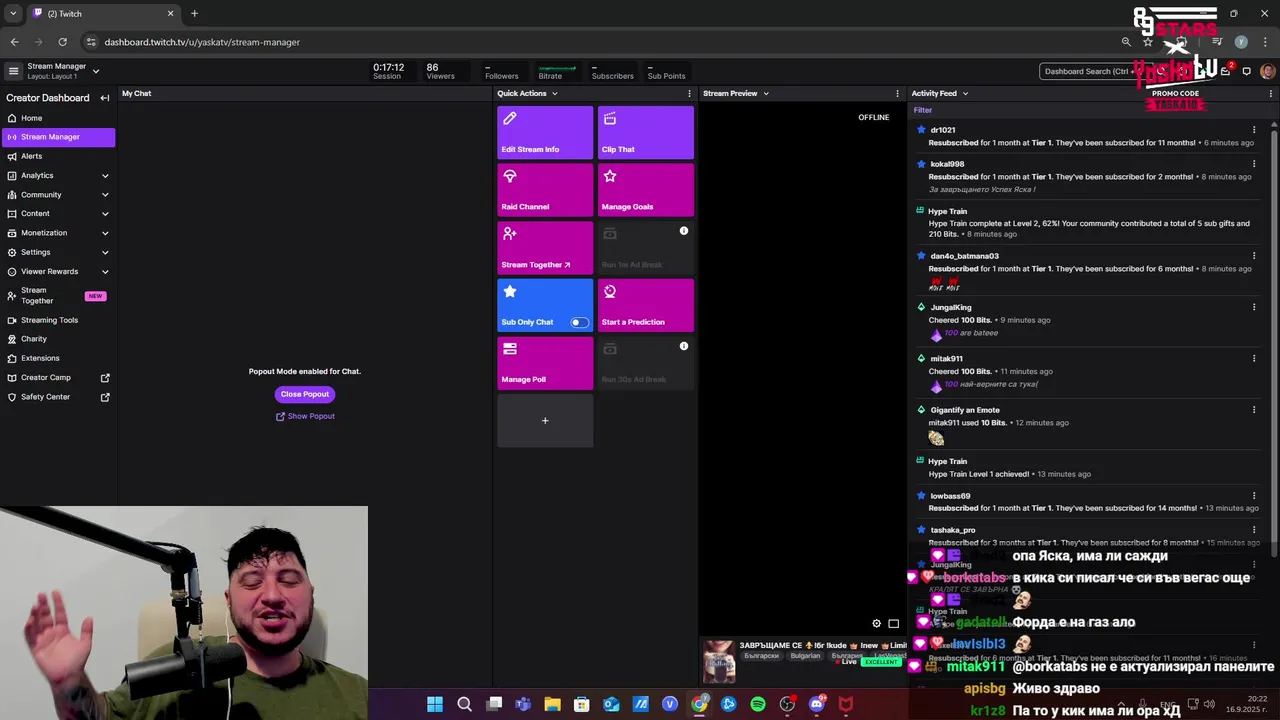1280x720 pixels.
Task: Open the Activity Feed panel options menu
Action: tap(1271, 93)
